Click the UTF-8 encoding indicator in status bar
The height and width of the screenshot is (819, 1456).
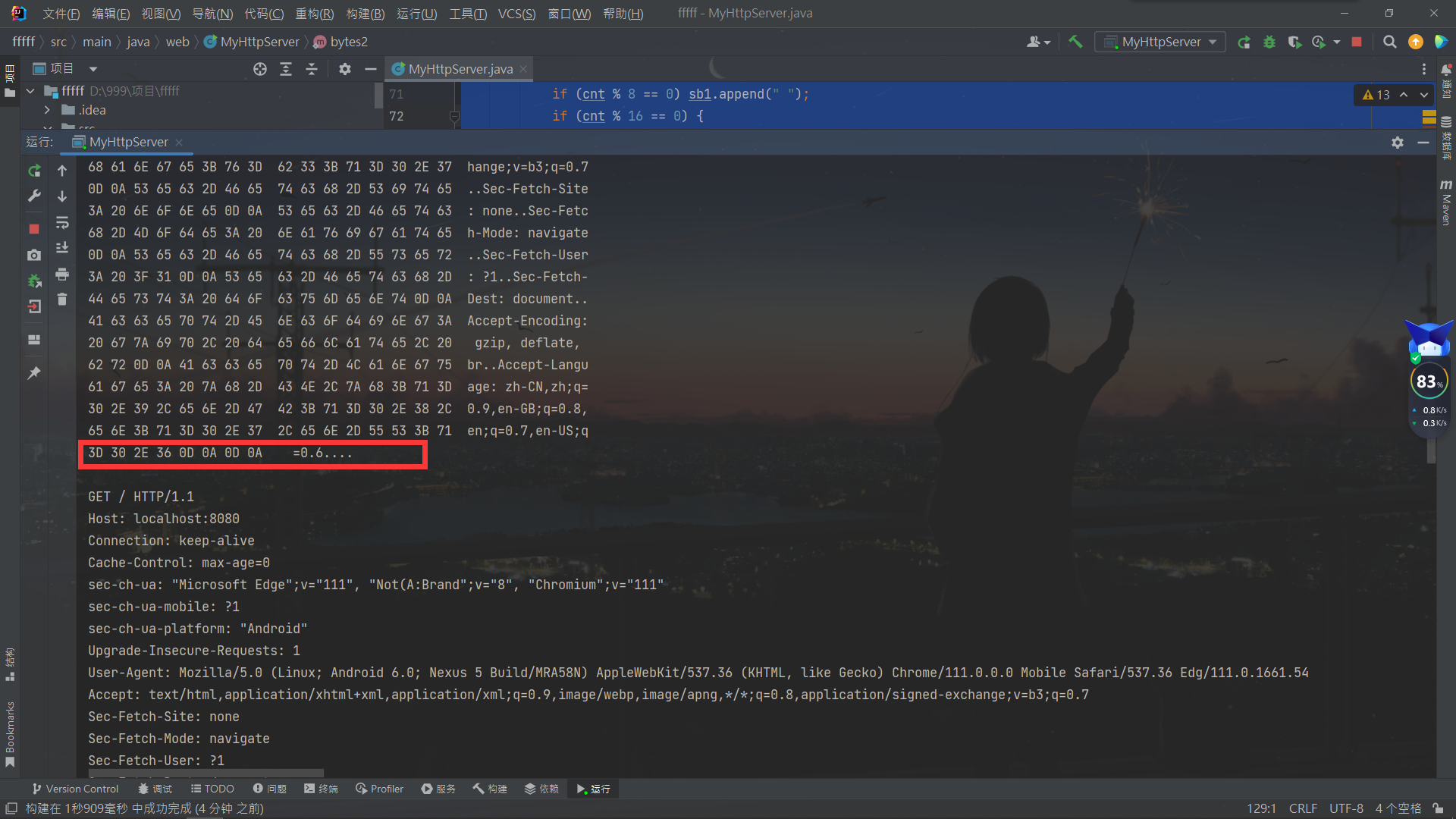tap(1345, 808)
